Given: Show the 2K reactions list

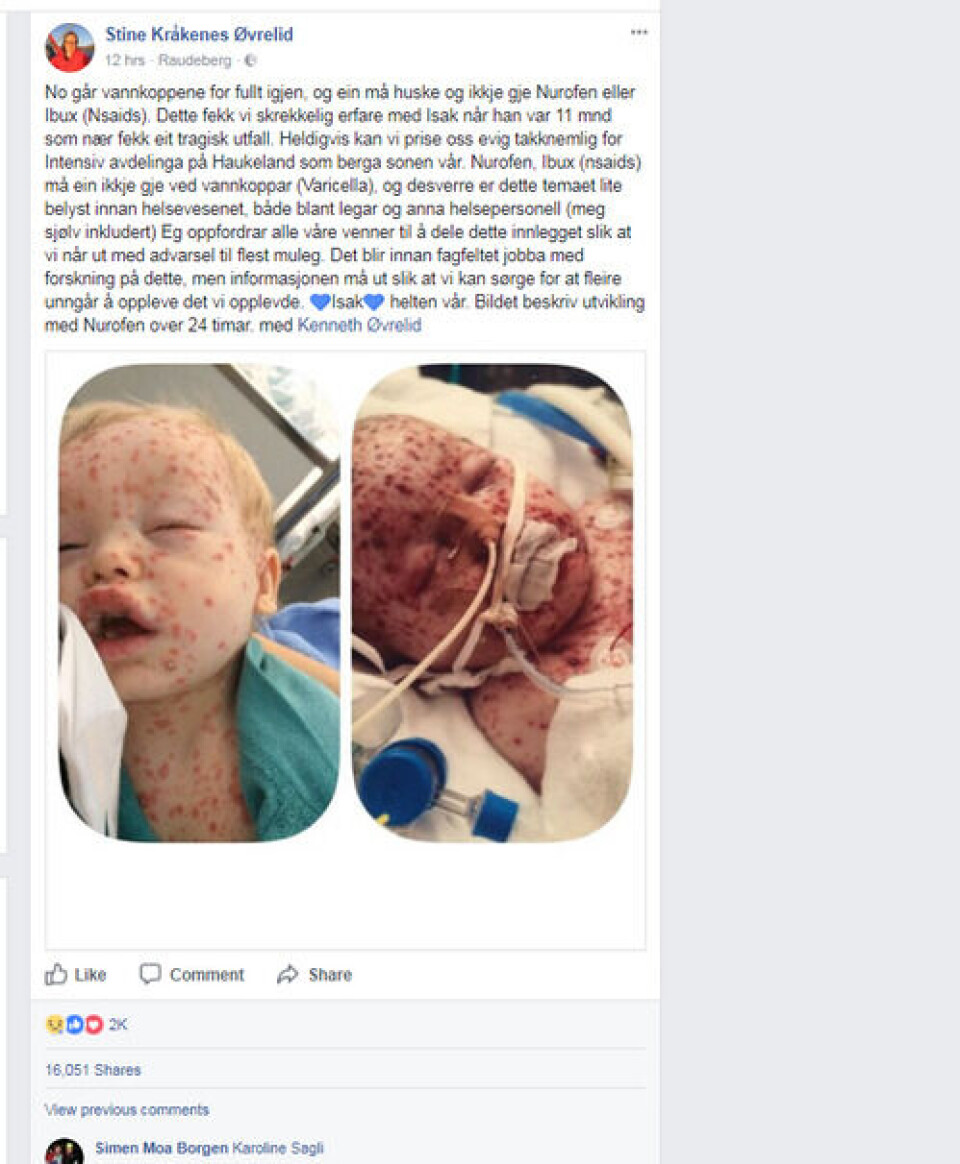Looking at the screenshot, I should click(118, 1024).
